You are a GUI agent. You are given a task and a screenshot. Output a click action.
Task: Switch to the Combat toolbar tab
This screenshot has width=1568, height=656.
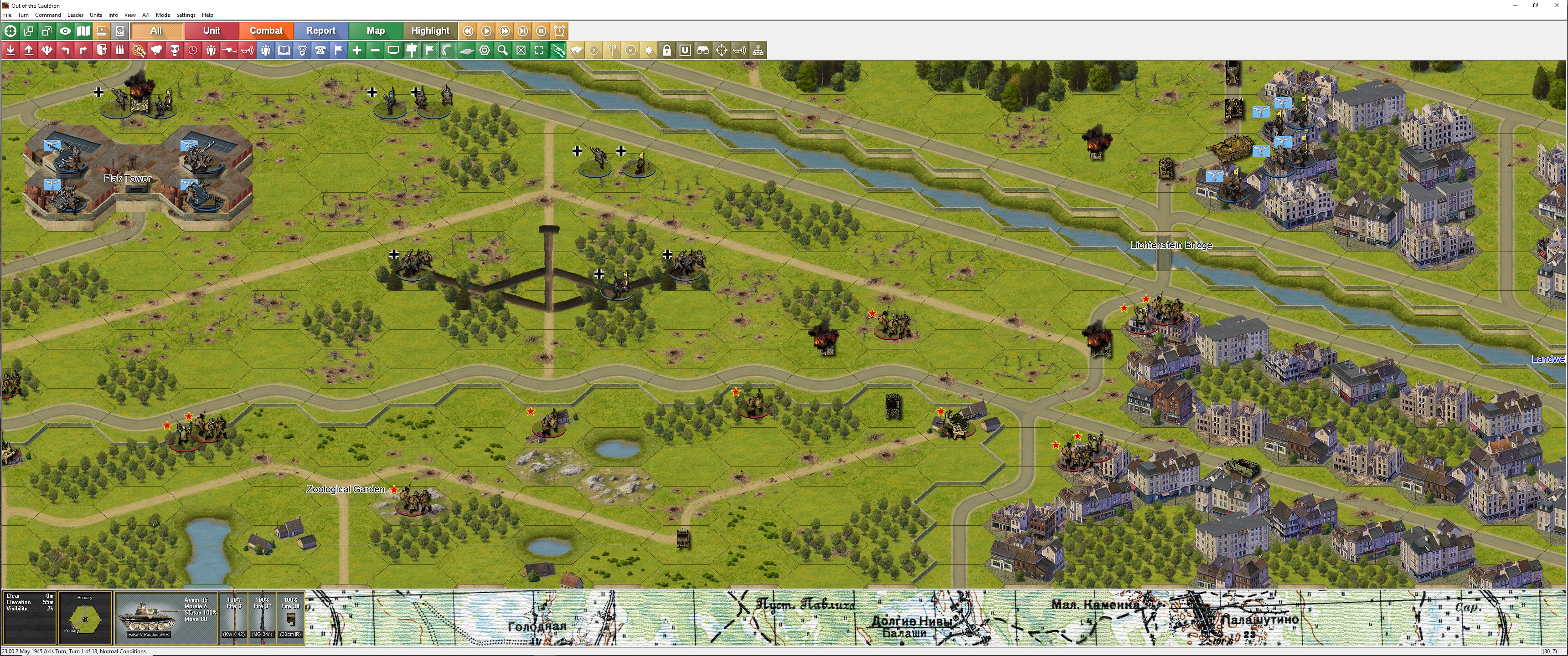266,31
